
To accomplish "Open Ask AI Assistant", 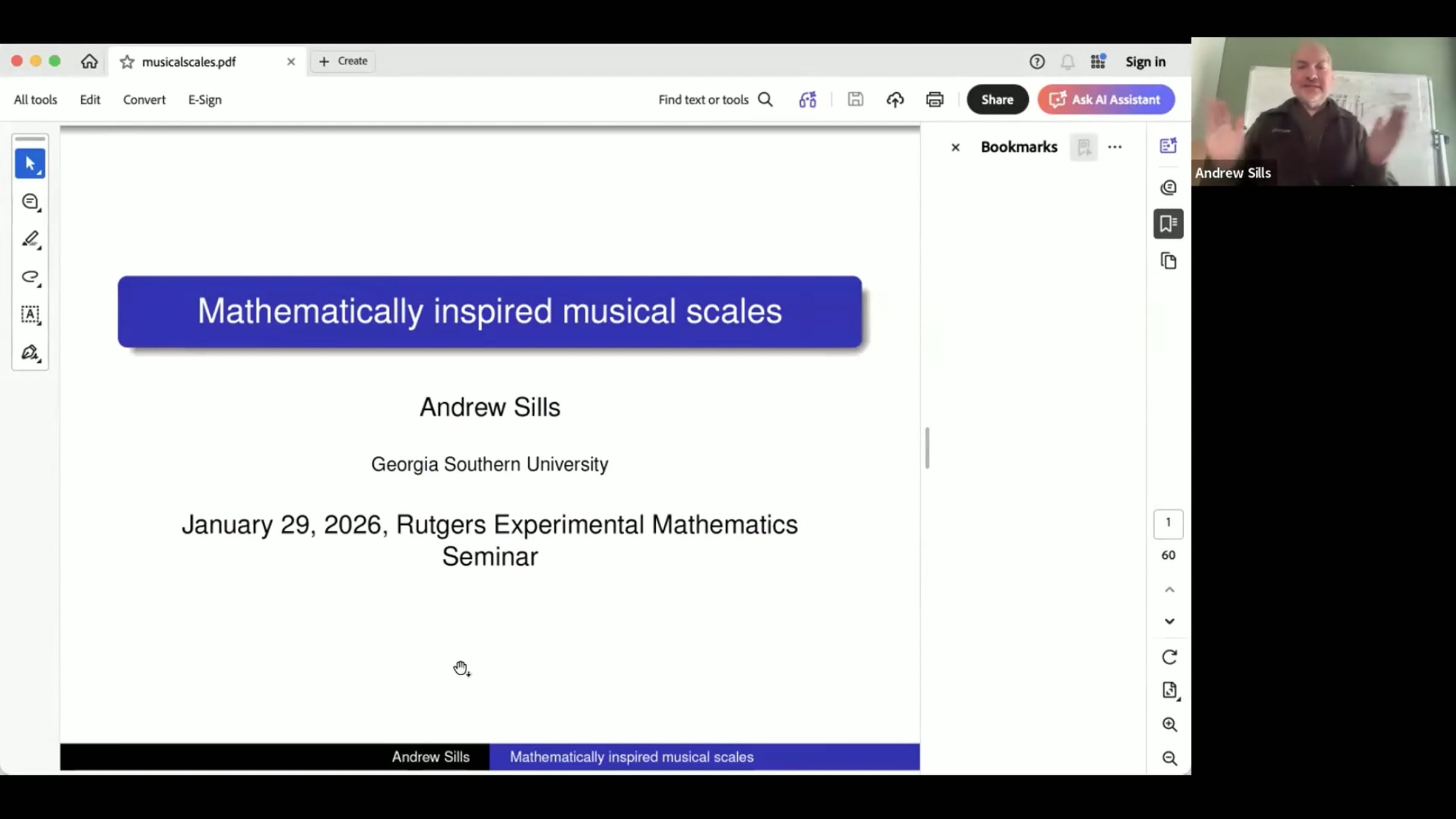I will (x=1106, y=99).
